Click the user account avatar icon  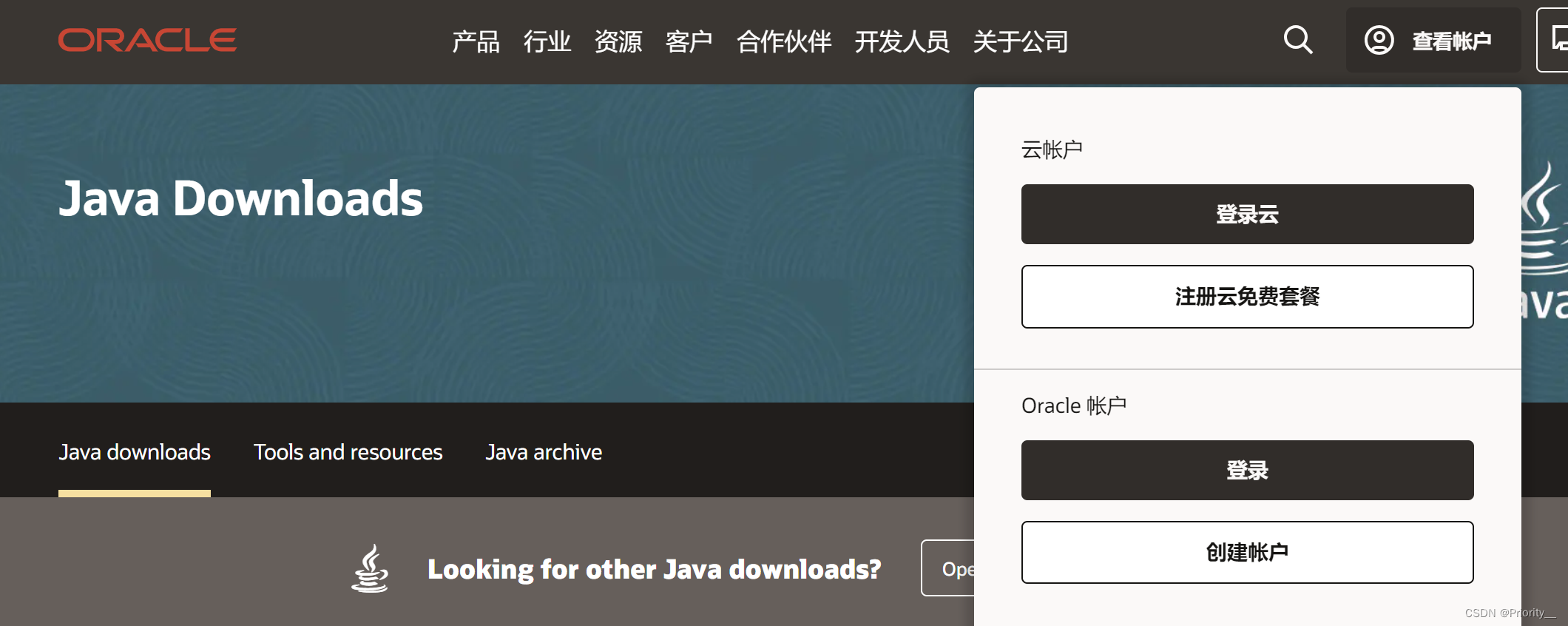pyautogui.click(x=1379, y=40)
